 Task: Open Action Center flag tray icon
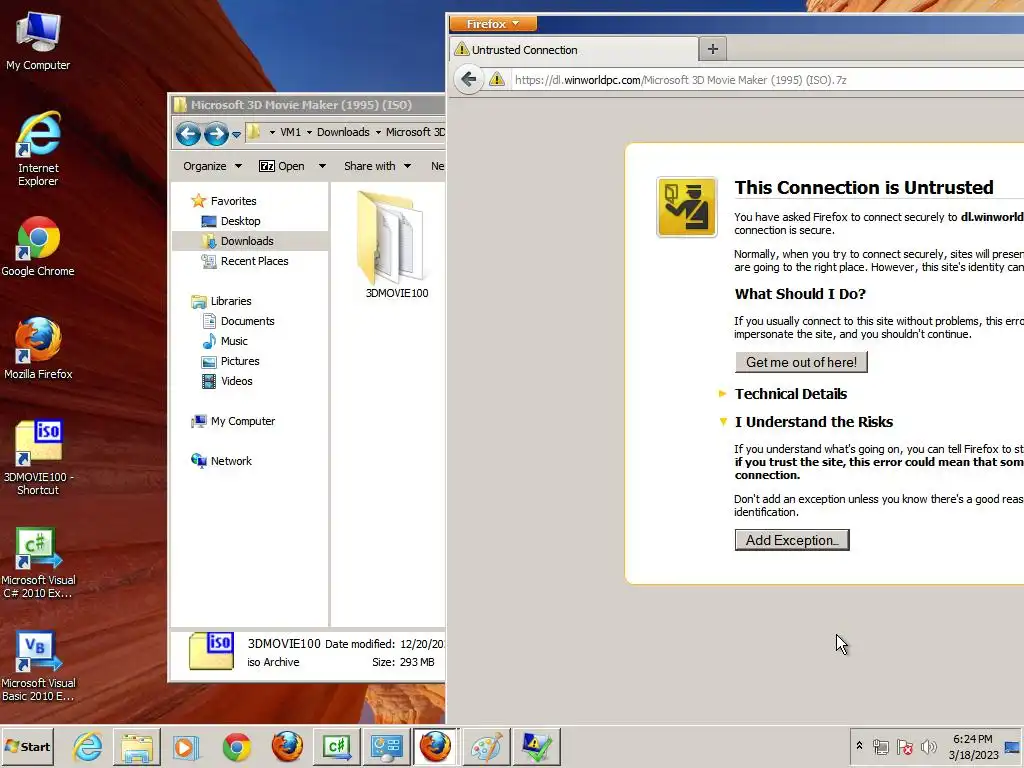(904, 746)
